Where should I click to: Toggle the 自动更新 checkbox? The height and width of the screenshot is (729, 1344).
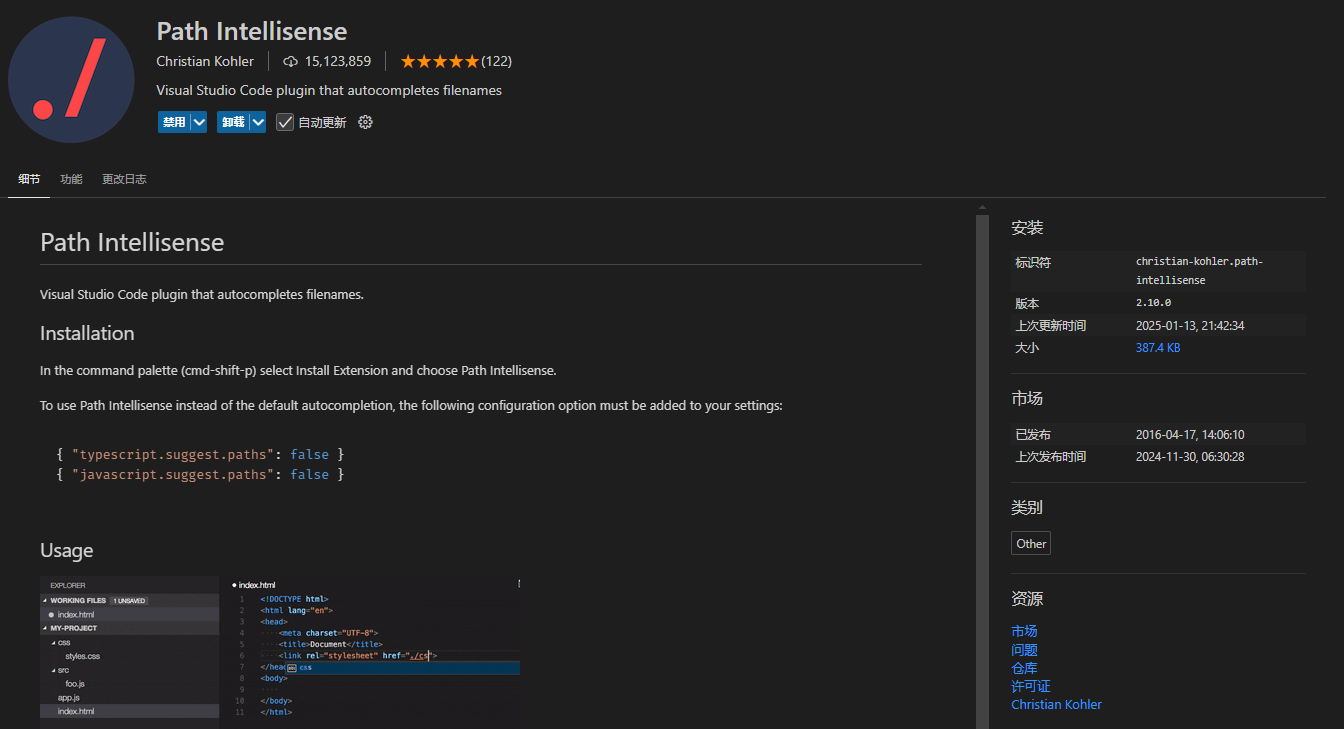(285, 122)
